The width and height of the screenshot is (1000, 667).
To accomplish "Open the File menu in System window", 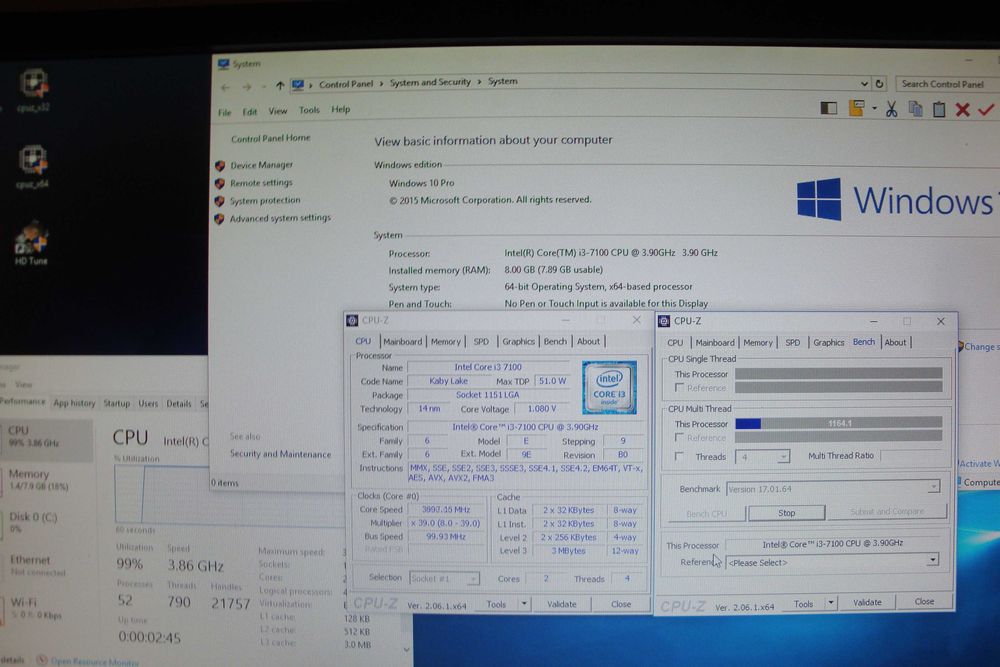I will pyautogui.click(x=224, y=112).
